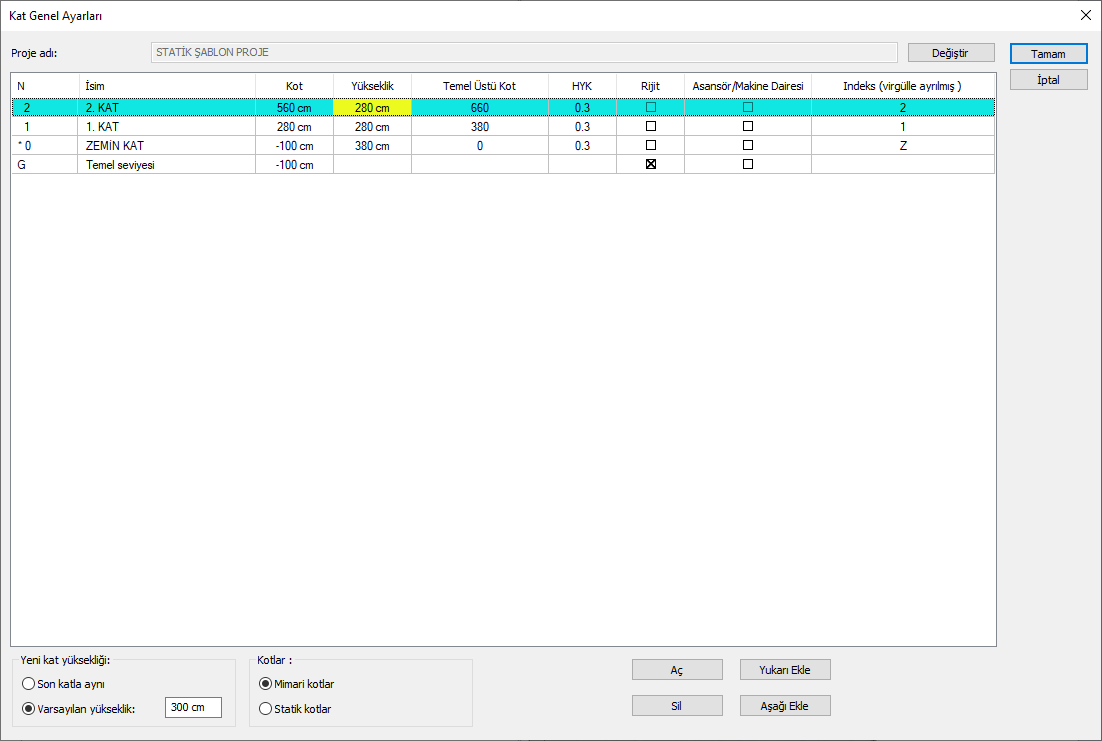
Task: Delete floor using Sil button
Action: [x=677, y=706]
